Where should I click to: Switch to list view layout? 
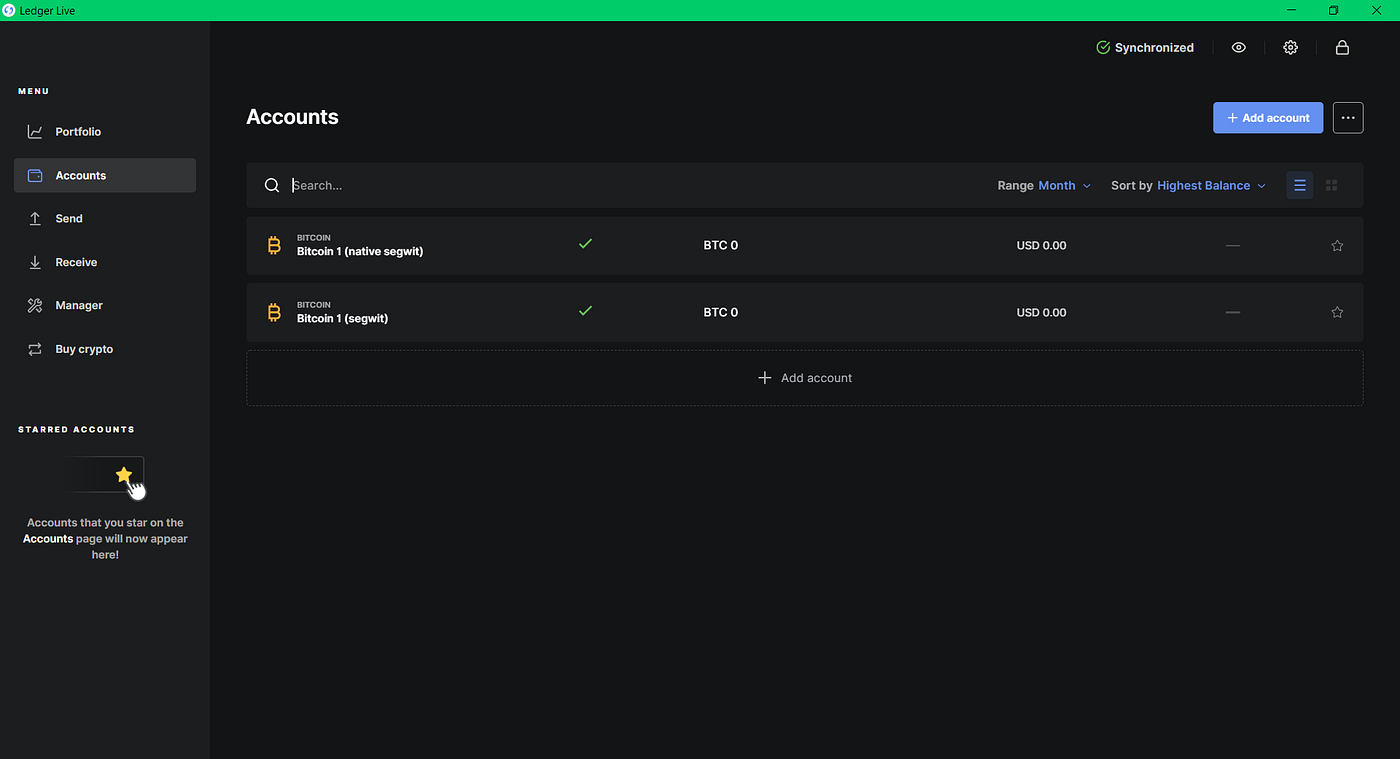pyautogui.click(x=1300, y=186)
